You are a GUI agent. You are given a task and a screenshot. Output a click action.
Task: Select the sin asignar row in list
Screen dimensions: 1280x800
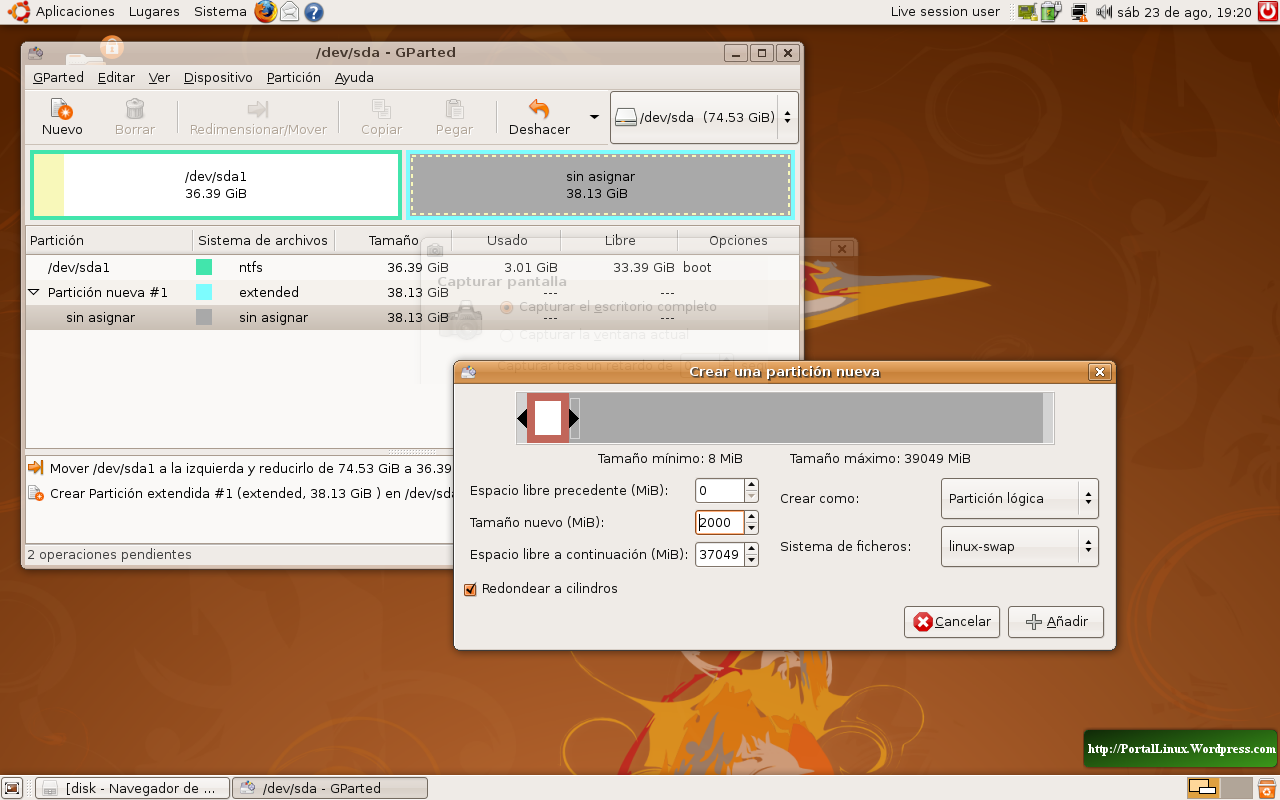(412, 317)
